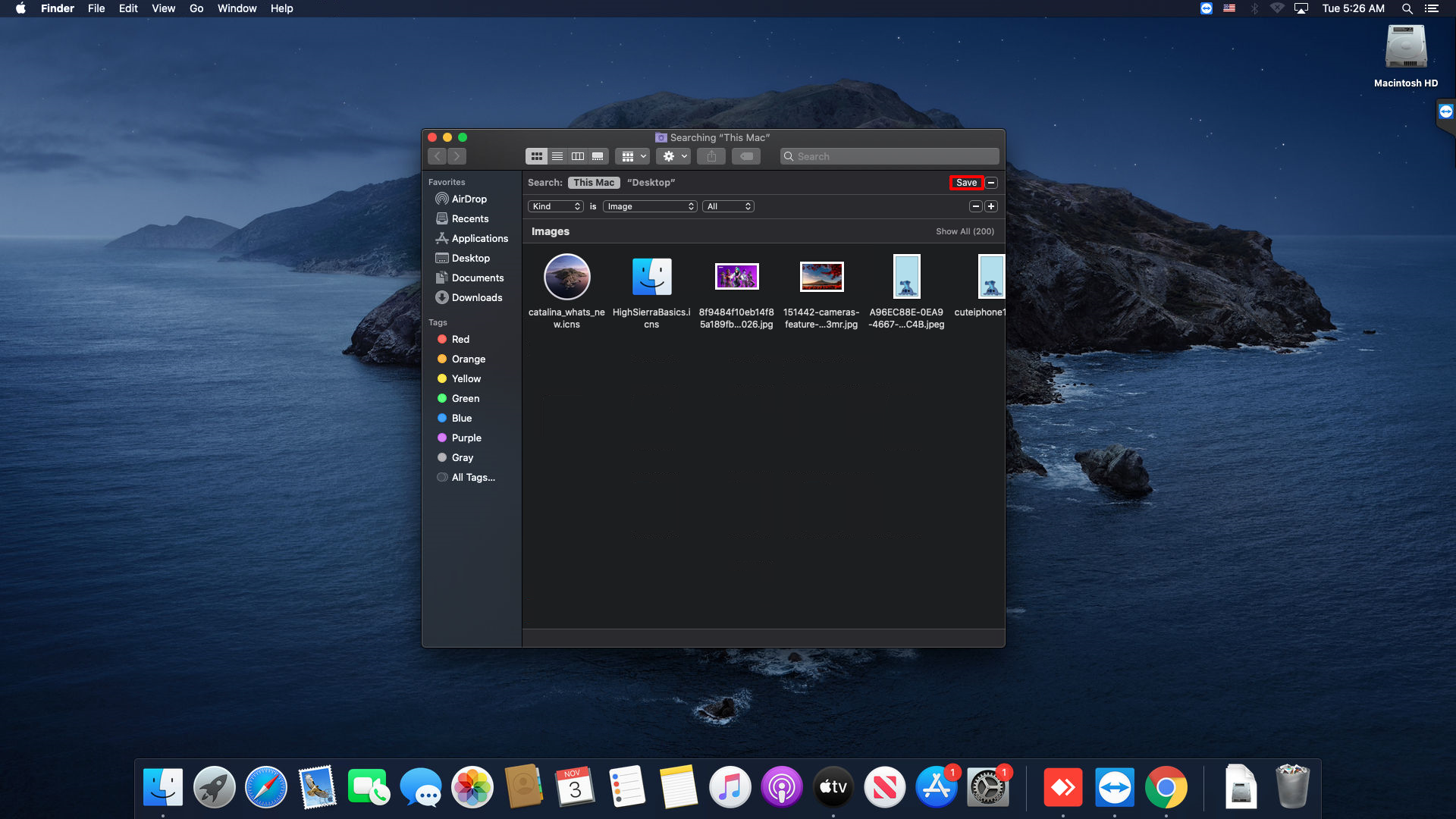1456x819 pixels.
Task: Click the Edit Tags toolbar icon
Action: click(746, 156)
